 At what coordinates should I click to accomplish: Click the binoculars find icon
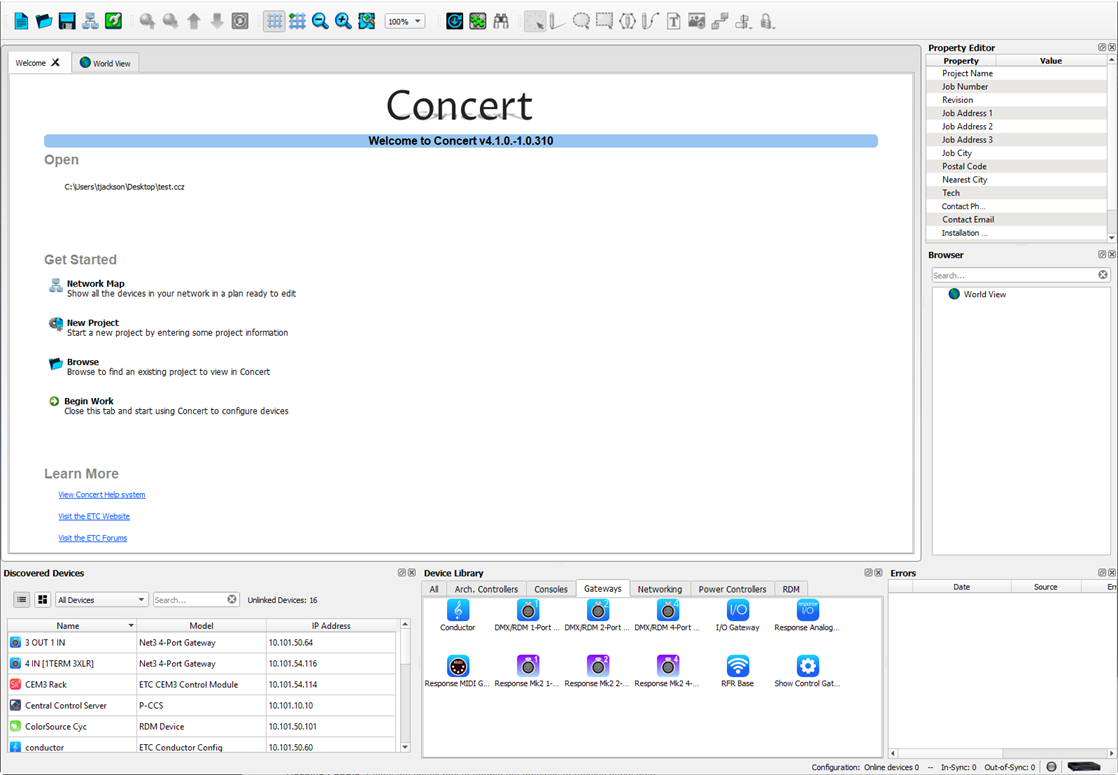coord(501,21)
